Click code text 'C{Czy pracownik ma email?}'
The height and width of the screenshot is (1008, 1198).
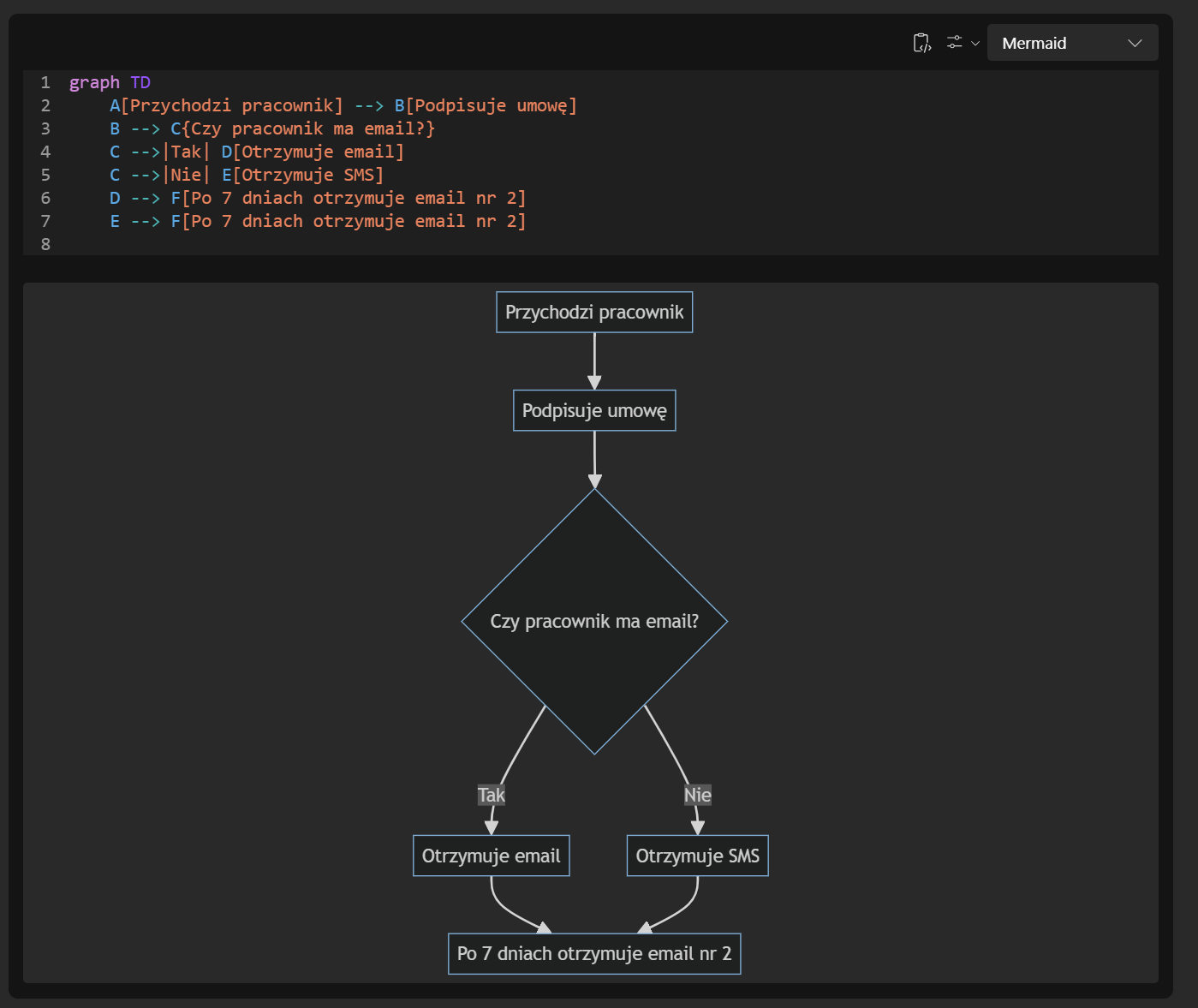point(303,128)
